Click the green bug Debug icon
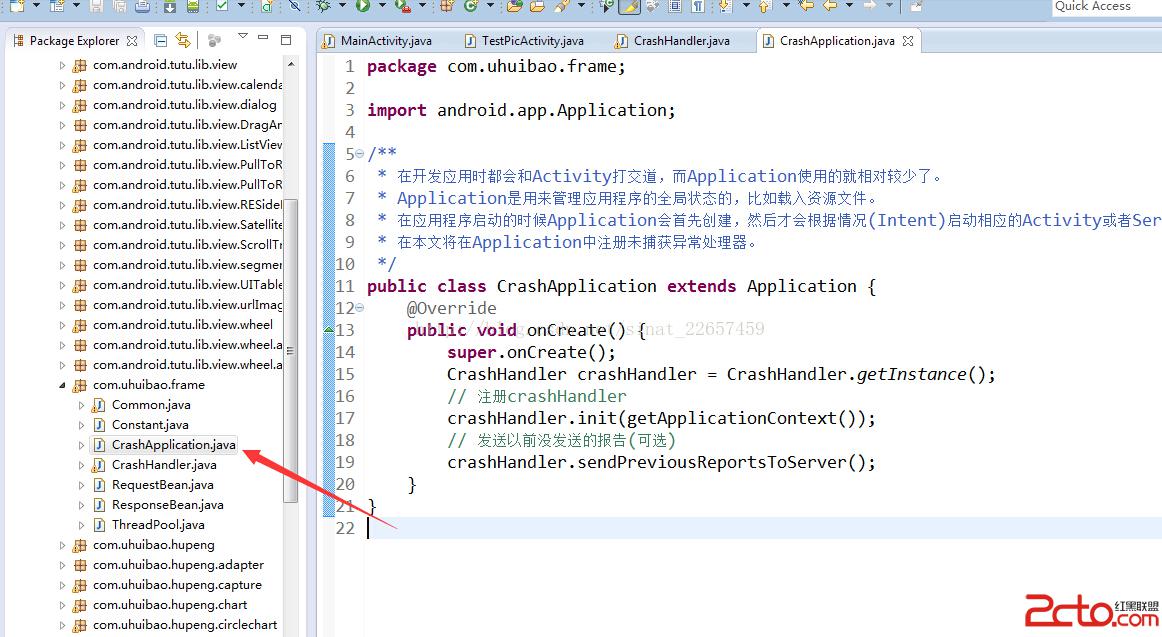Image resolution: width=1162 pixels, height=637 pixels. click(323, 6)
